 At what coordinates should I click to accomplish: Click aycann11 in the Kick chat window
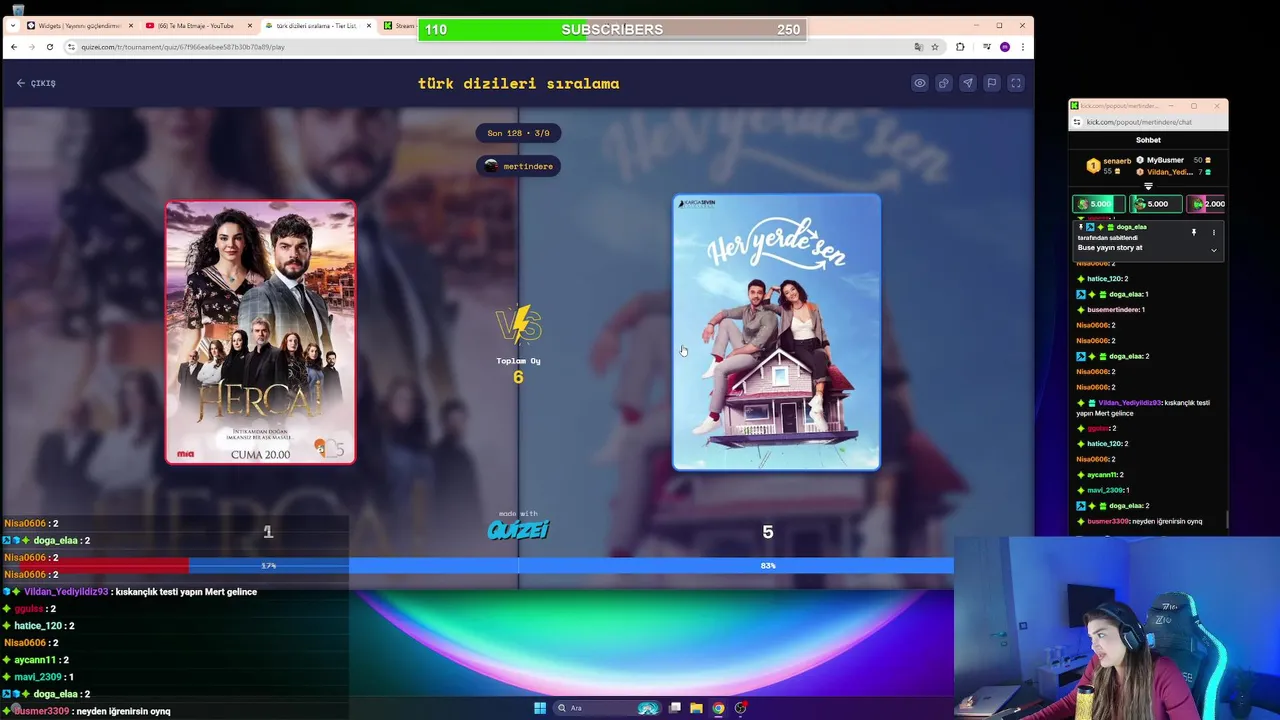tap(1101, 475)
